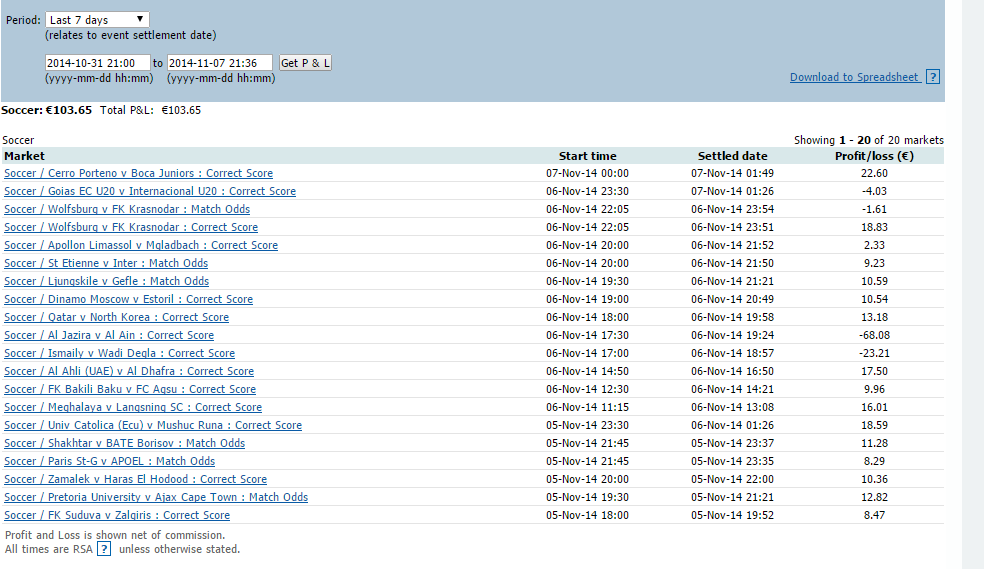The image size is (984, 569).
Task: Click settled date 07-Nov-14 01:49
Action: click(732, 173)
